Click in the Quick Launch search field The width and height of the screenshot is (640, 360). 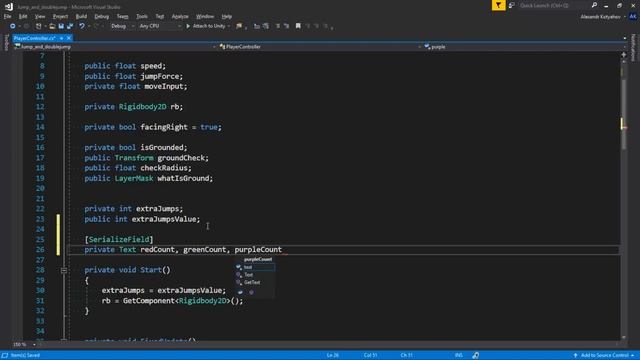tap(553, 5)
